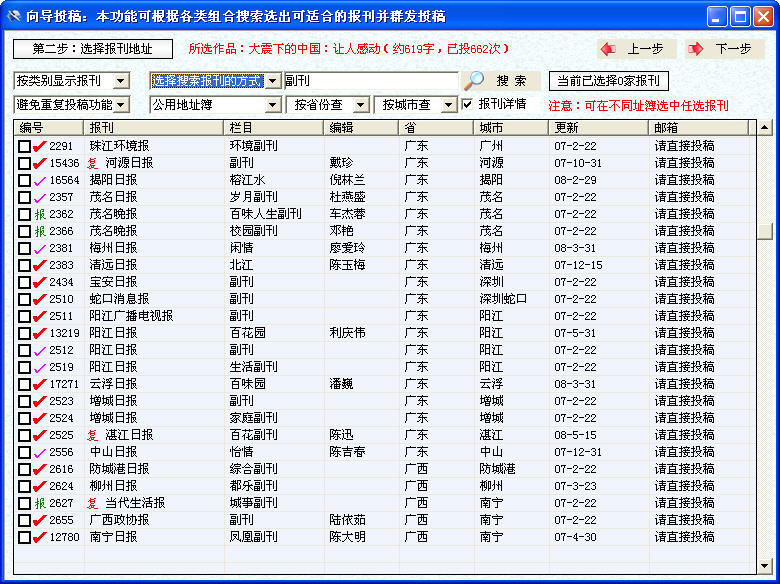The height and width of the screenshot is (584, 780).
Task: Click the 下一步 button
Action: click(x=724, y=49)
